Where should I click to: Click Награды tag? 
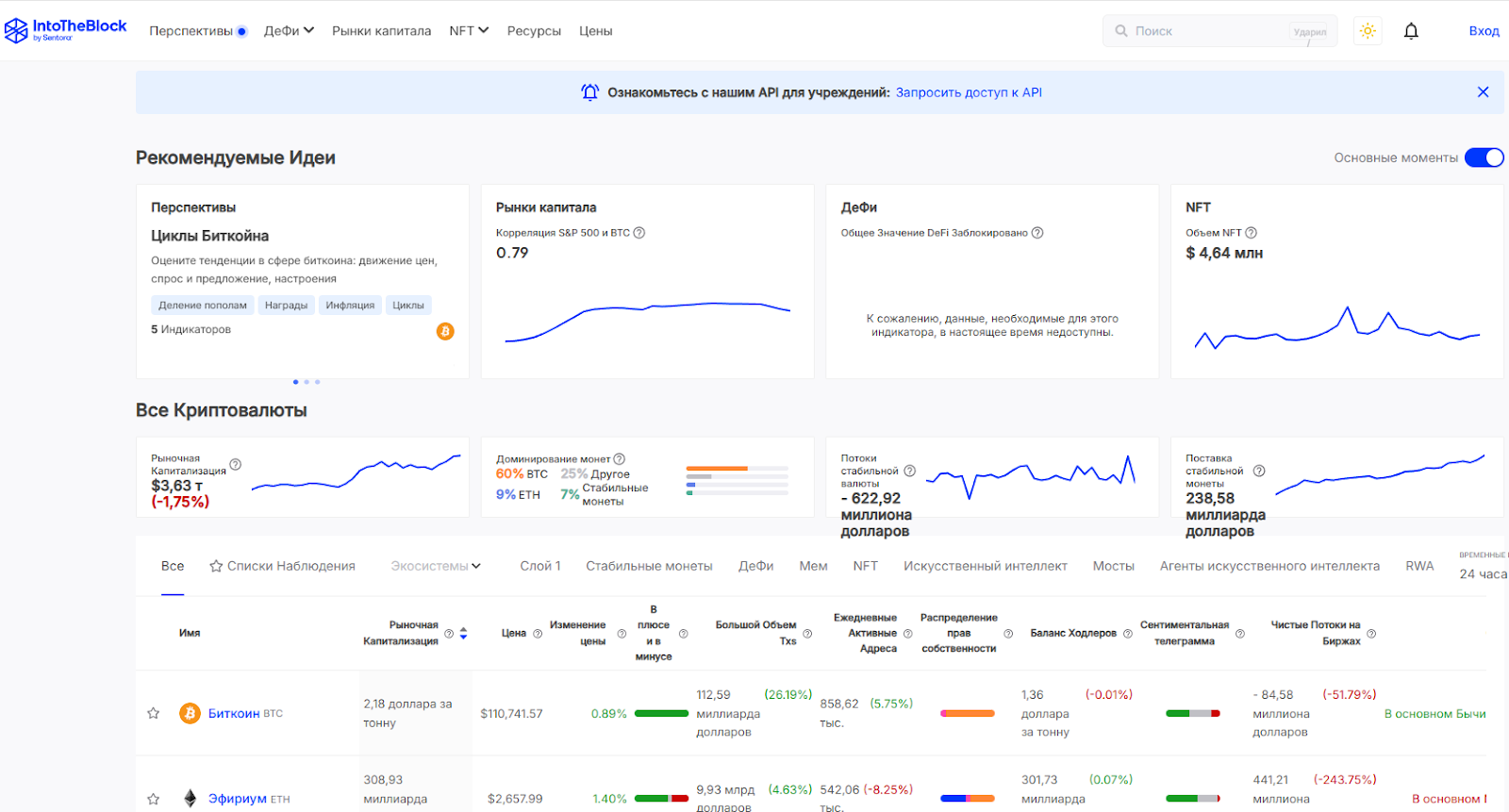pyautogui.click(x=286, y=305)
